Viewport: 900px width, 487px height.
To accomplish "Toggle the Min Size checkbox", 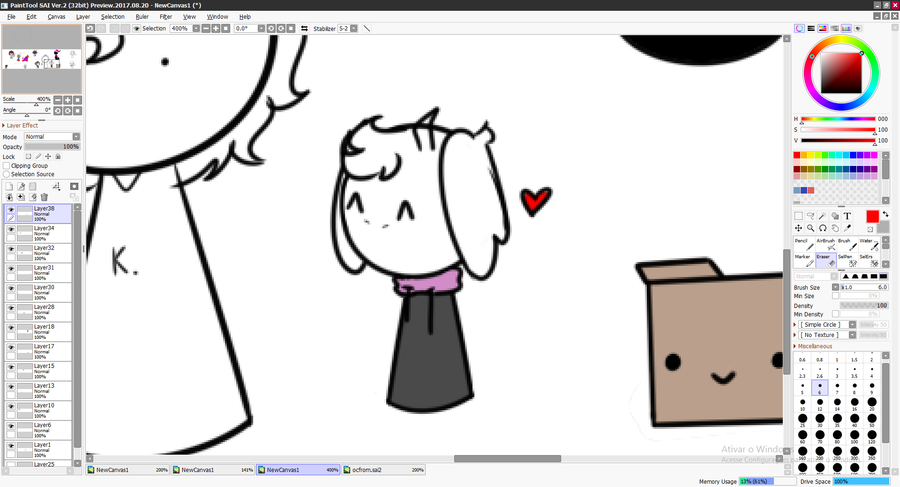I will pyautogui.click(x=836, y=296).
